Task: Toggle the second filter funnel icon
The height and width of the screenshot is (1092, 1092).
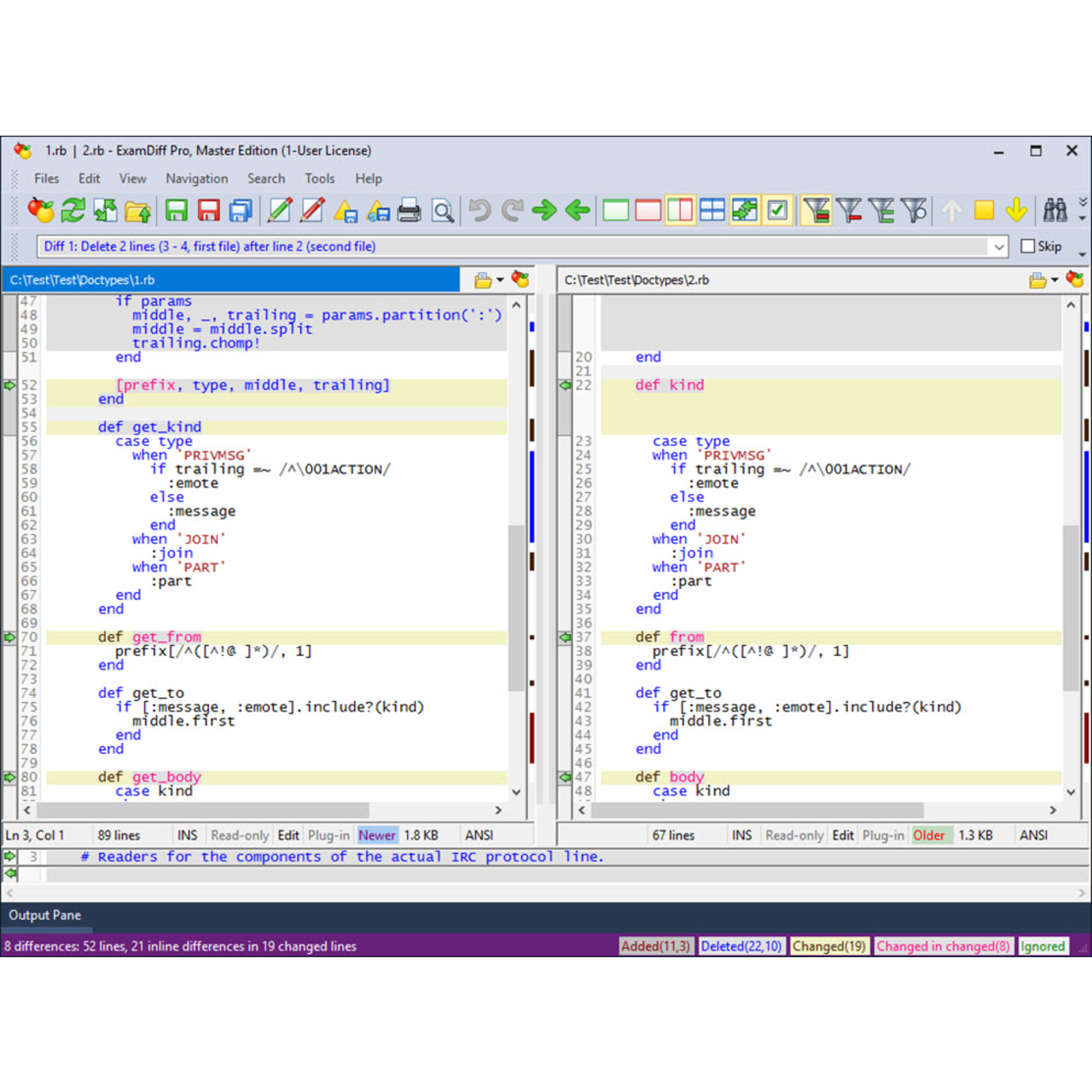Action: coord(849,210)
